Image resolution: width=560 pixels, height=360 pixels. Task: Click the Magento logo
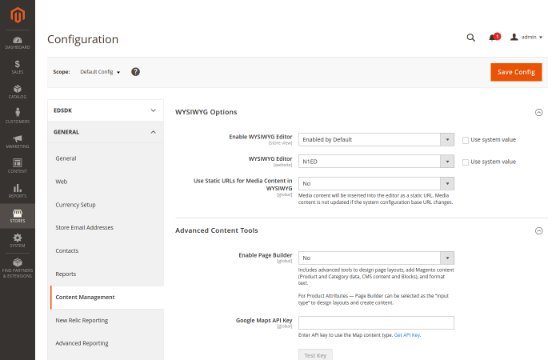[x=18, y=15]
